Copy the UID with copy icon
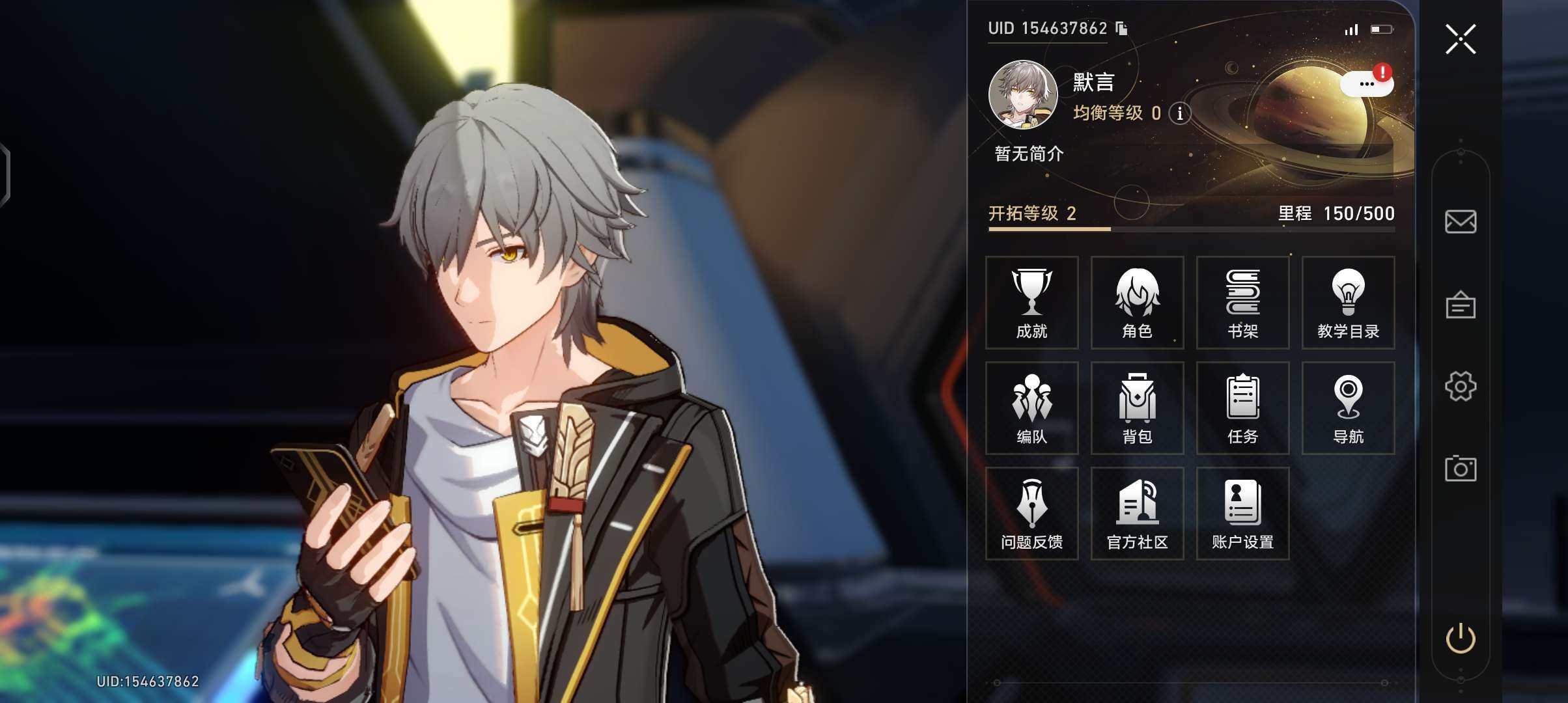This screenshot has width=1568, height=703. pyautogui.click(x=1121, y=28)
